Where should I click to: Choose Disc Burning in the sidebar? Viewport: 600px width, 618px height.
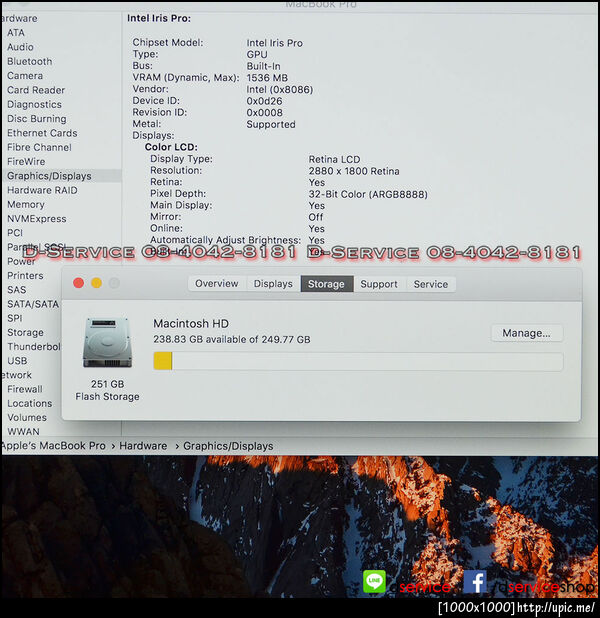point(37,119)
